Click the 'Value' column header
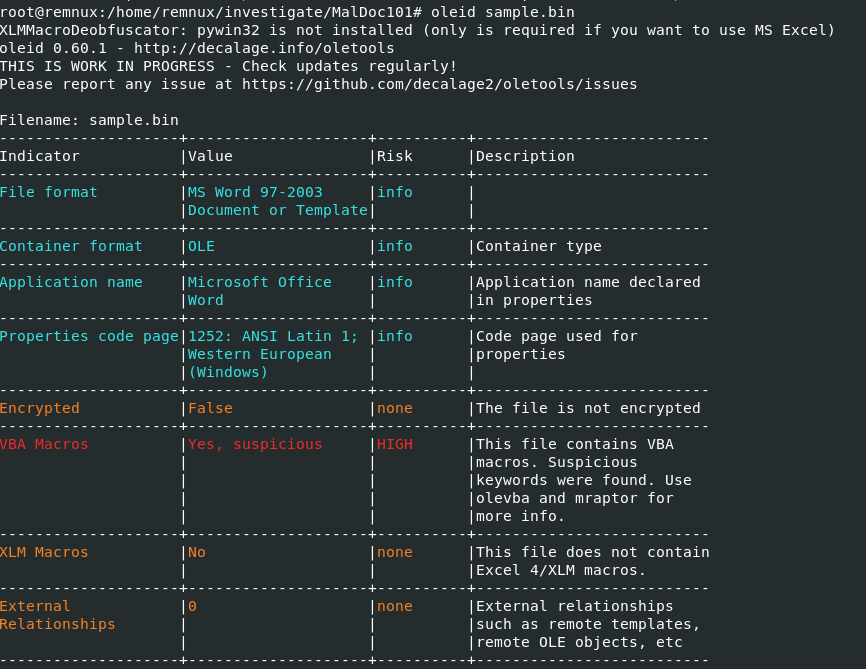866x669 pixels. pyautogui.click(x=210, y=156)
